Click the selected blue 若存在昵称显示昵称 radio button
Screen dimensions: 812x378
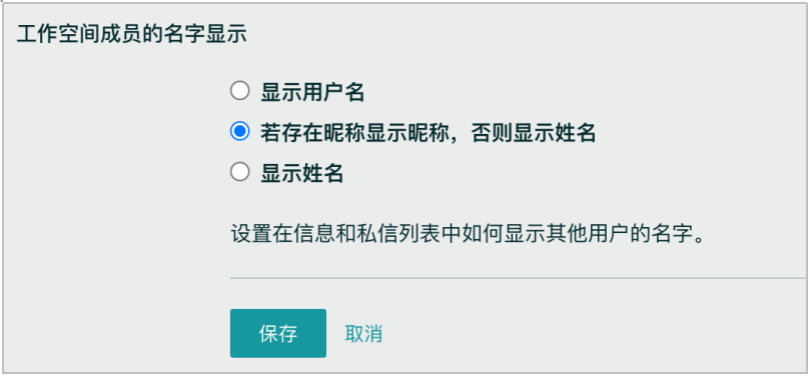pos(240,131)
